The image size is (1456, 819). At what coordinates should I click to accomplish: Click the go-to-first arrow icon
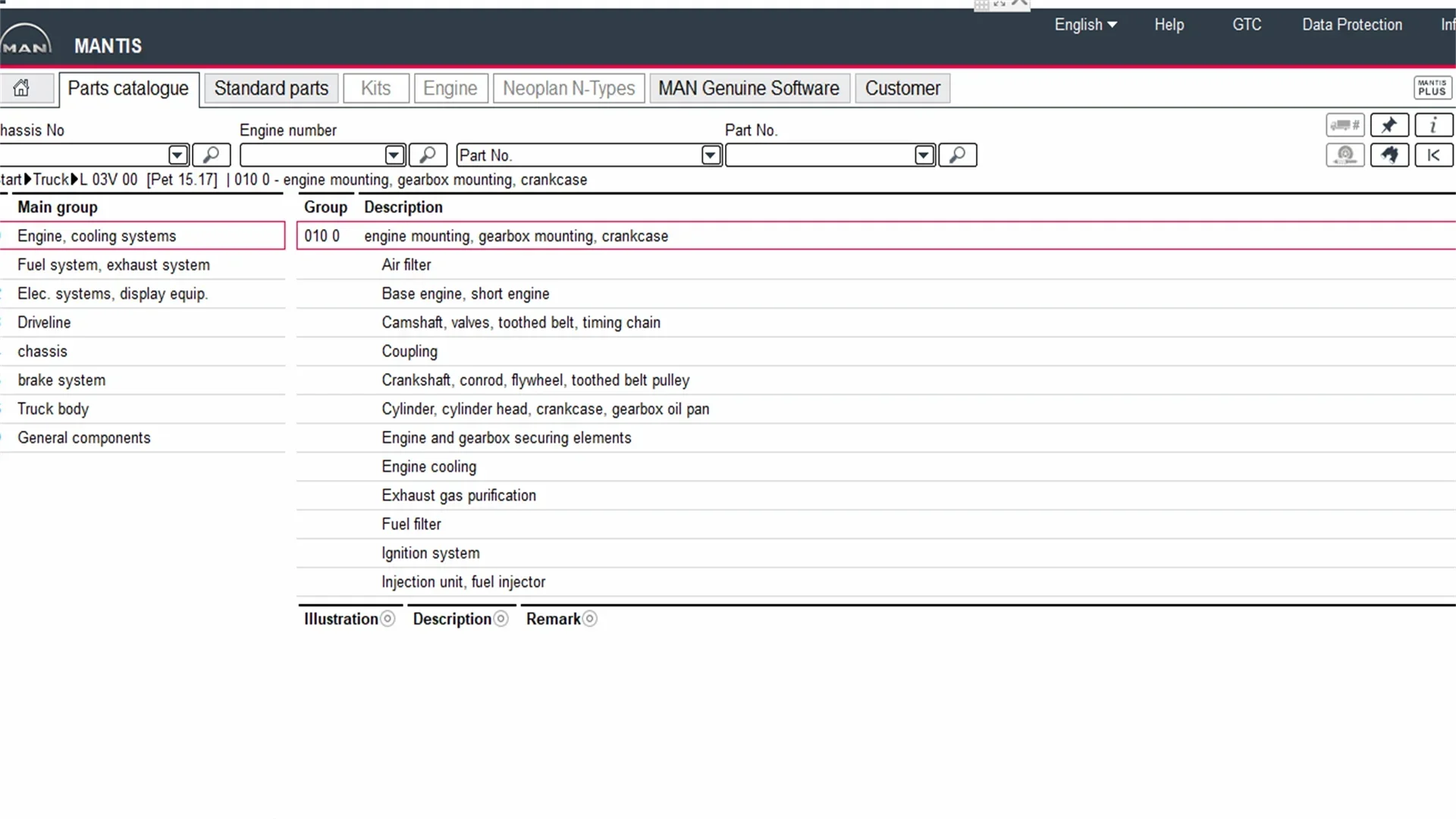[x=1433, y=155]
